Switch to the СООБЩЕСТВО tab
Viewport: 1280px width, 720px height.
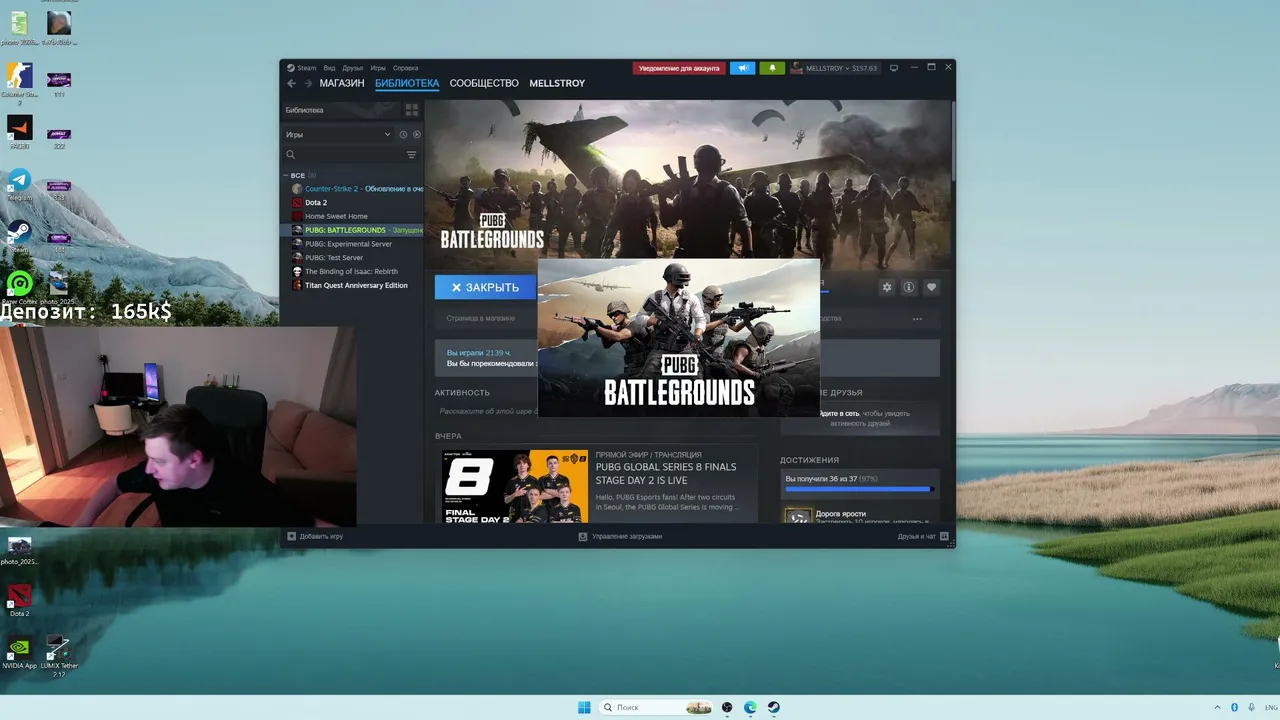[x=484, y=83]
